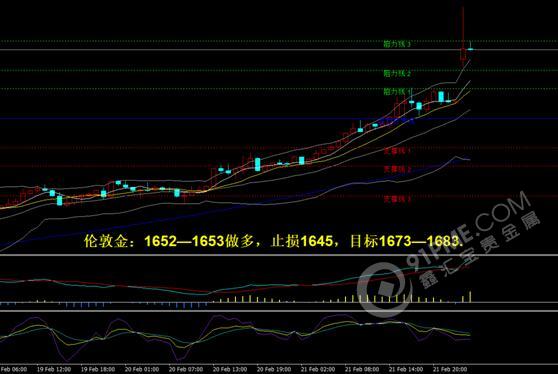Click the tallest yellow MACD histogram bar at right

(470, 297)
